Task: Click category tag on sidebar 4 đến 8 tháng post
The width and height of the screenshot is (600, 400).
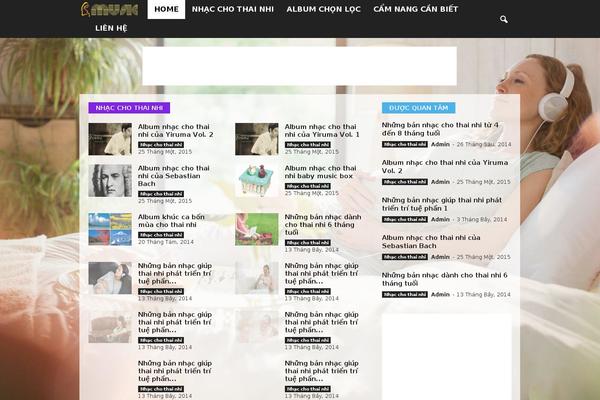Action: click(x=404, y=144)
